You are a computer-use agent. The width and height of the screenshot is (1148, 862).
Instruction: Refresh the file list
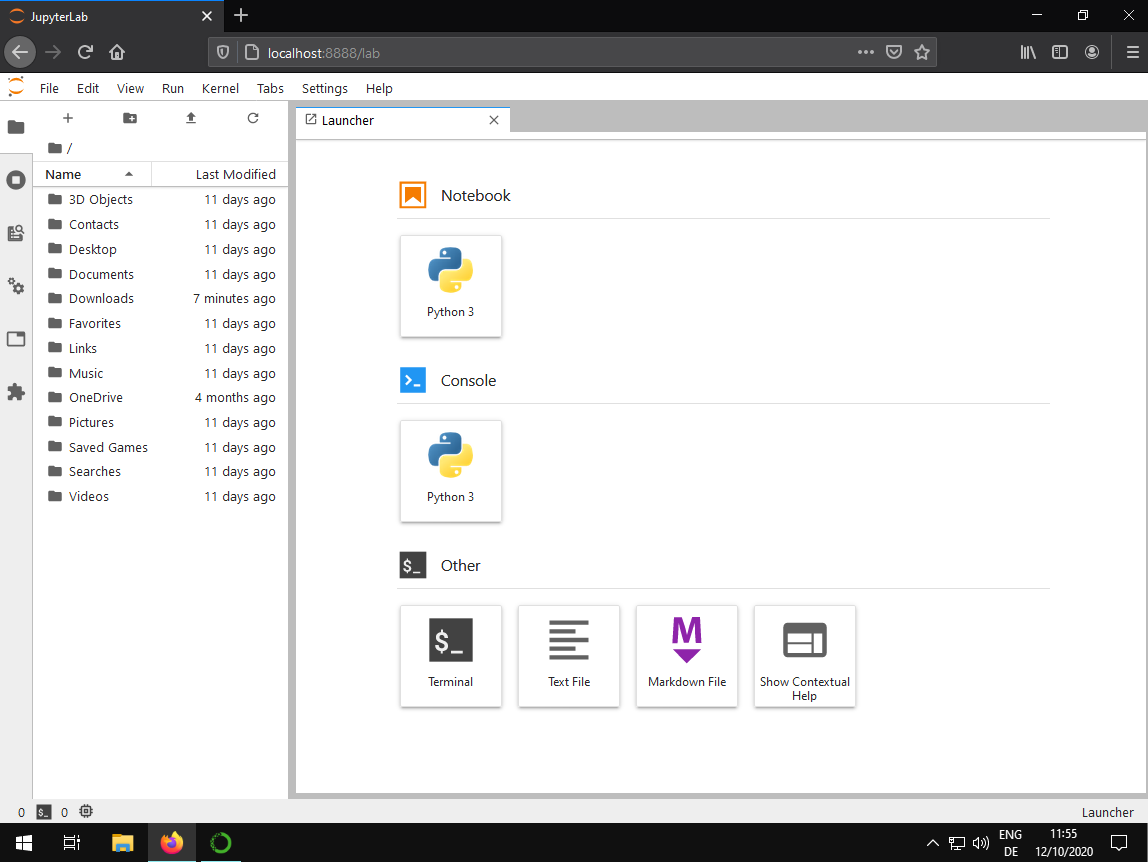(x=253, y=118)
